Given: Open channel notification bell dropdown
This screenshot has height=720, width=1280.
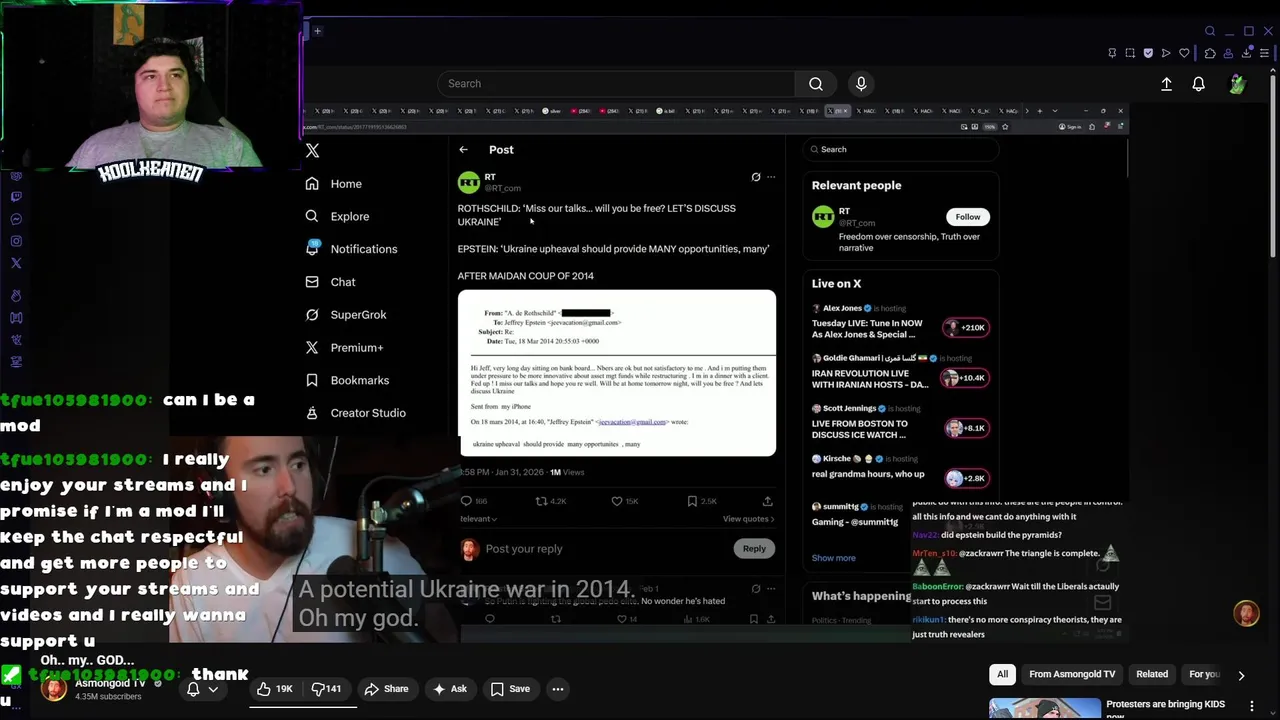Looking at the screenshot, I should pyautogui.click(x=202, y=689).
